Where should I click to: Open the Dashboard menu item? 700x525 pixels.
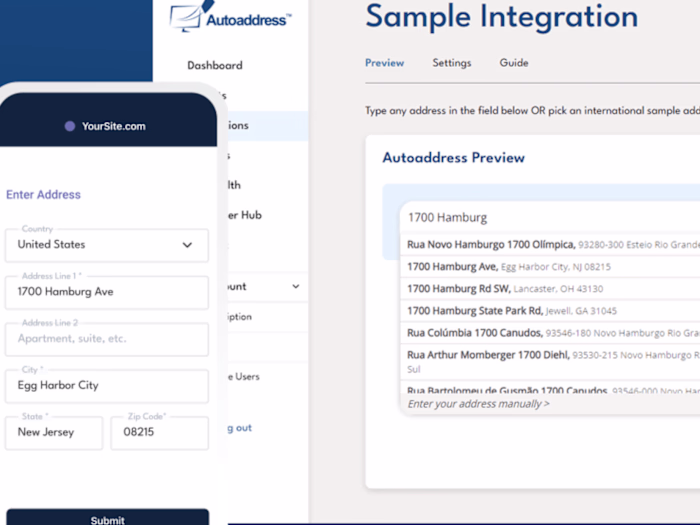(x=215, y=65)
